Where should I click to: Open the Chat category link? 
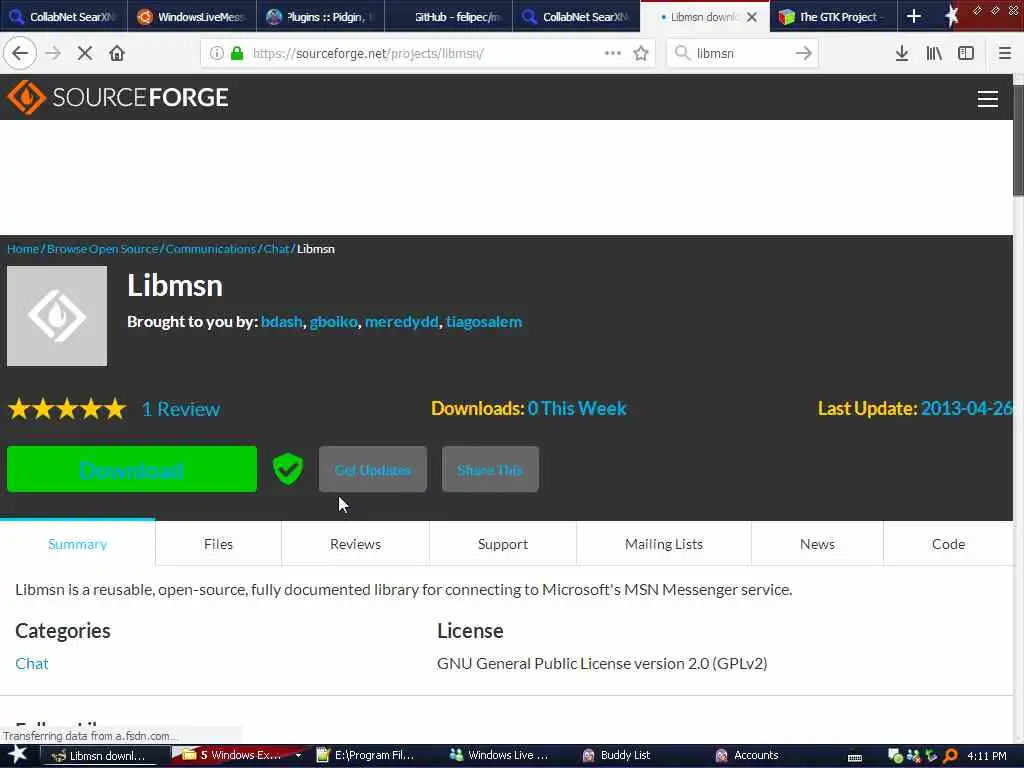[x=31, y=664]
